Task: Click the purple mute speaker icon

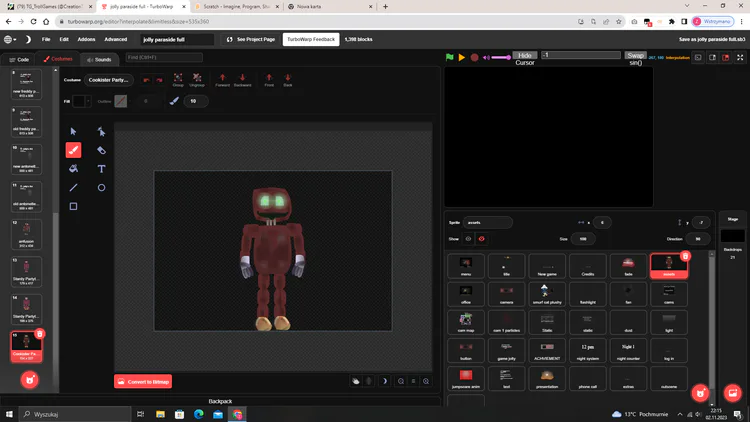Action: (486, 57)
